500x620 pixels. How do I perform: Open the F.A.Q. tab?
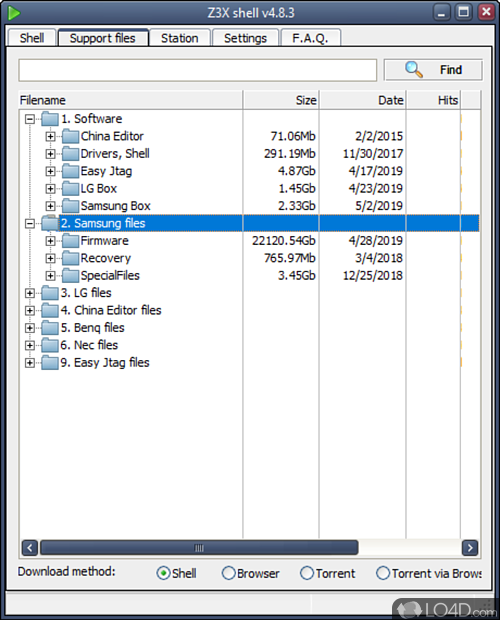pos(310,38)
